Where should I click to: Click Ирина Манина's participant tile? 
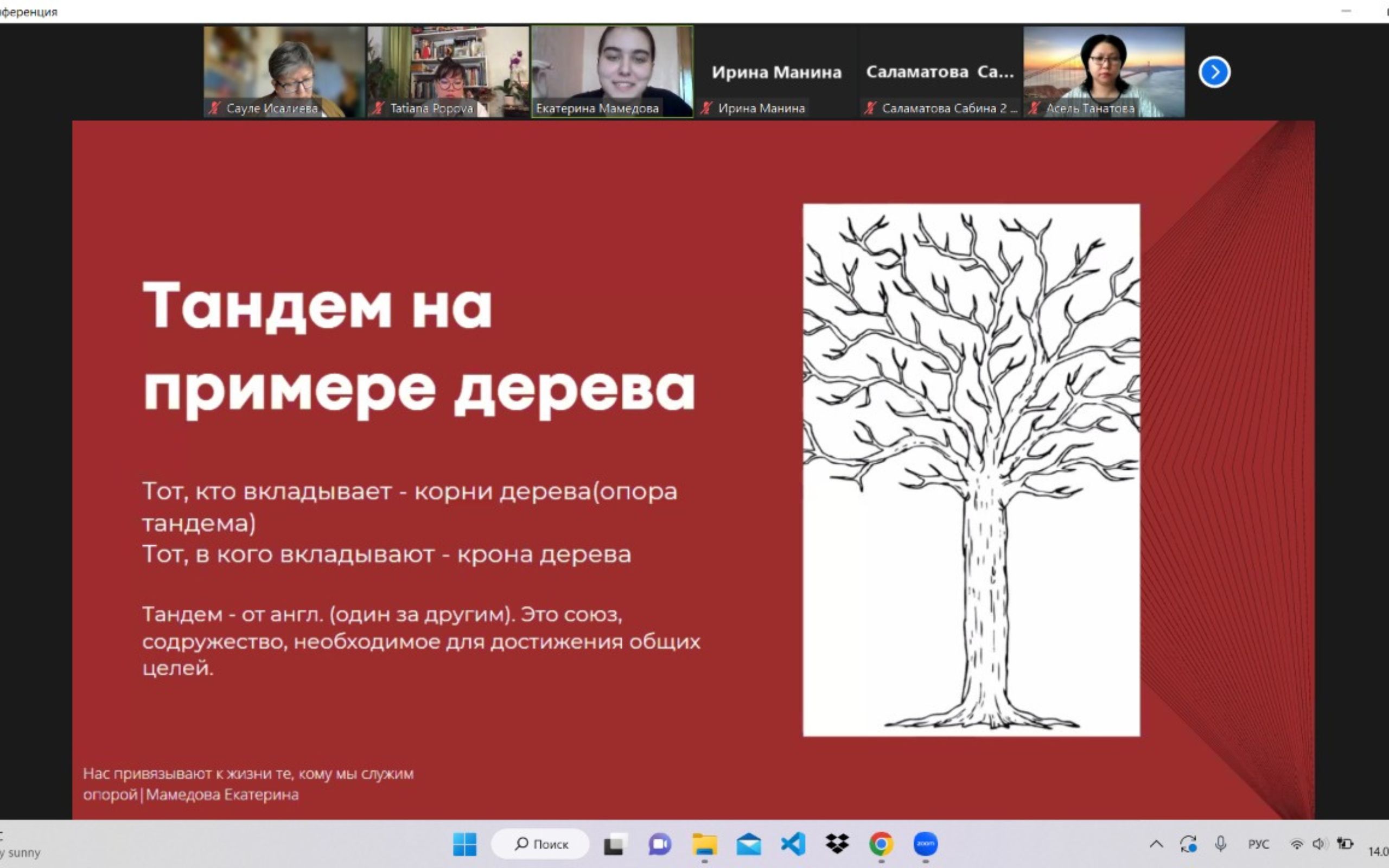coord(776,72)
